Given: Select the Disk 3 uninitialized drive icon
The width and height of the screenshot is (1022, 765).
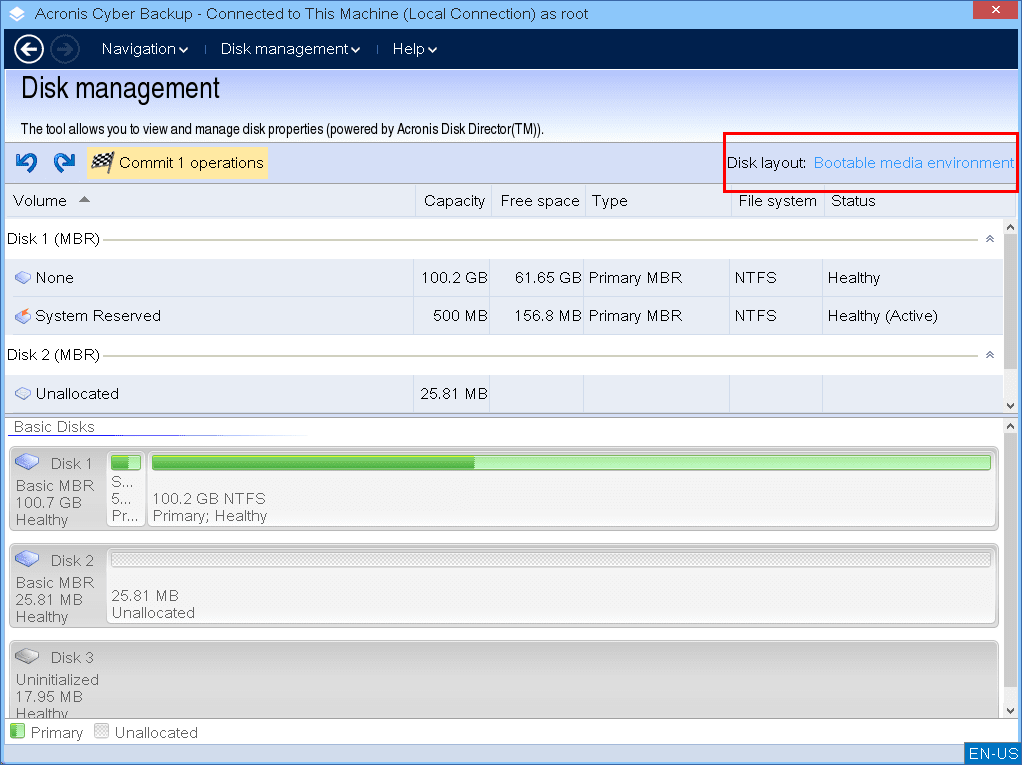Looking at the screenshot, I should [x=27, y=656].
